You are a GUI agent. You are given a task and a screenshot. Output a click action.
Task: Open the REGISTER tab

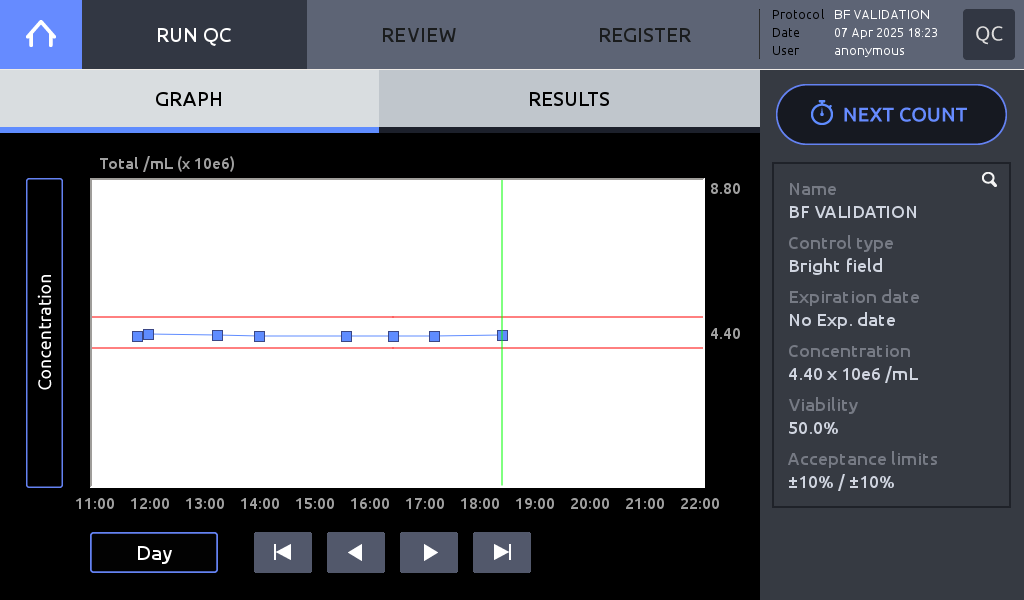[645, 35]
